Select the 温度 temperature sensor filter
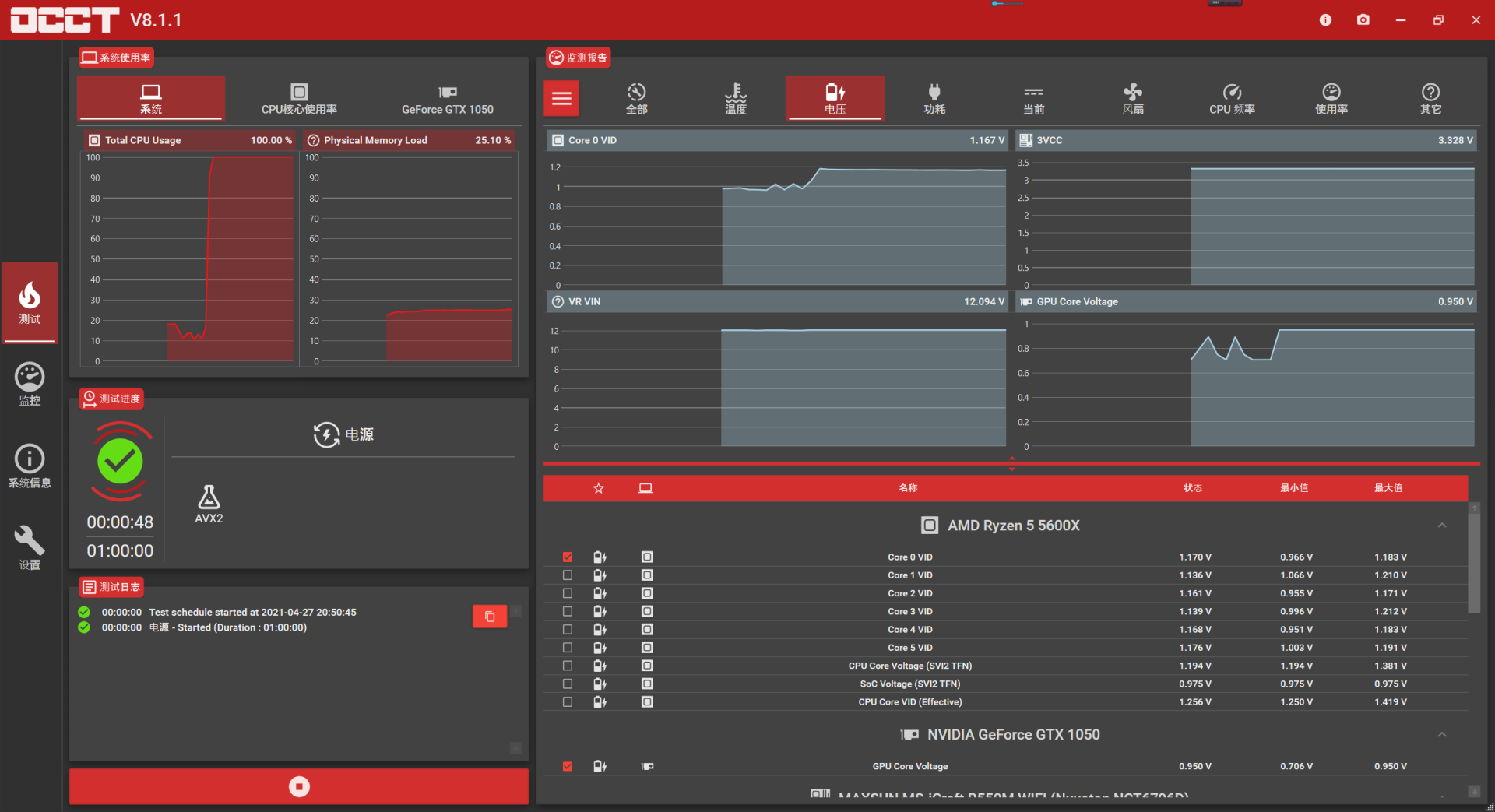This screenshot has height=812, width=1495. tap(736, 99)
